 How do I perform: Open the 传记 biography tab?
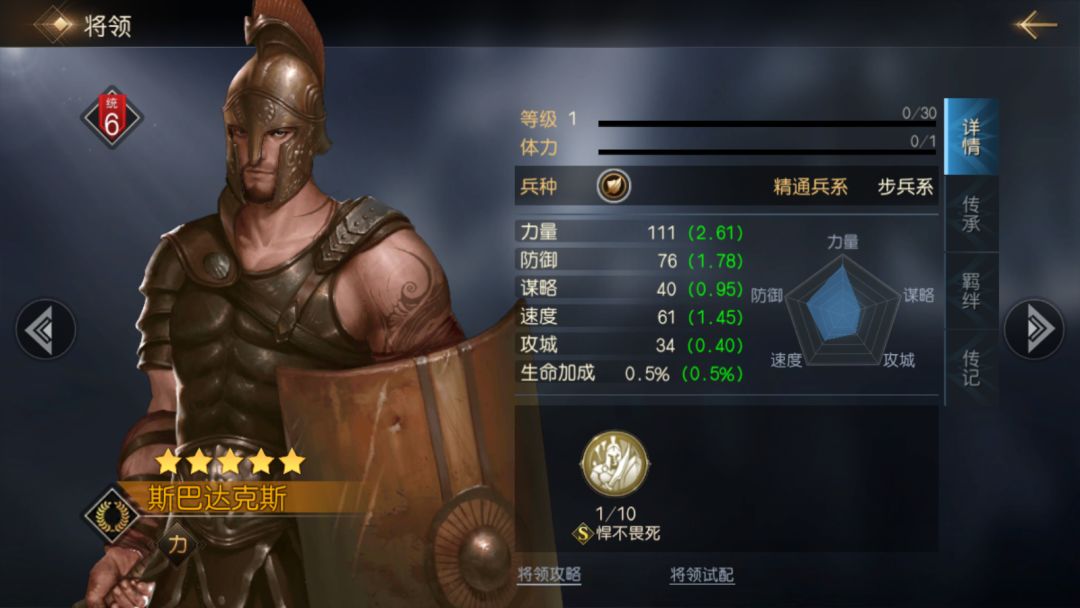pyautogui.click(x=971, y=368)
